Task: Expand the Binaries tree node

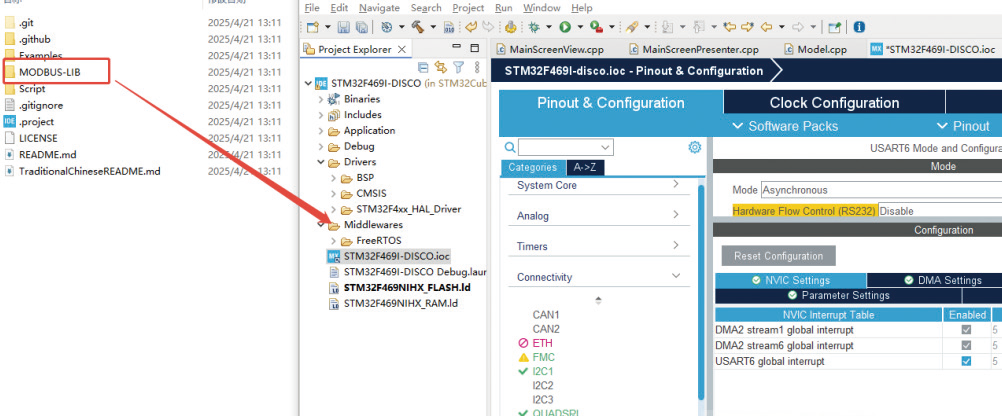Action: [x=321, y=99]
